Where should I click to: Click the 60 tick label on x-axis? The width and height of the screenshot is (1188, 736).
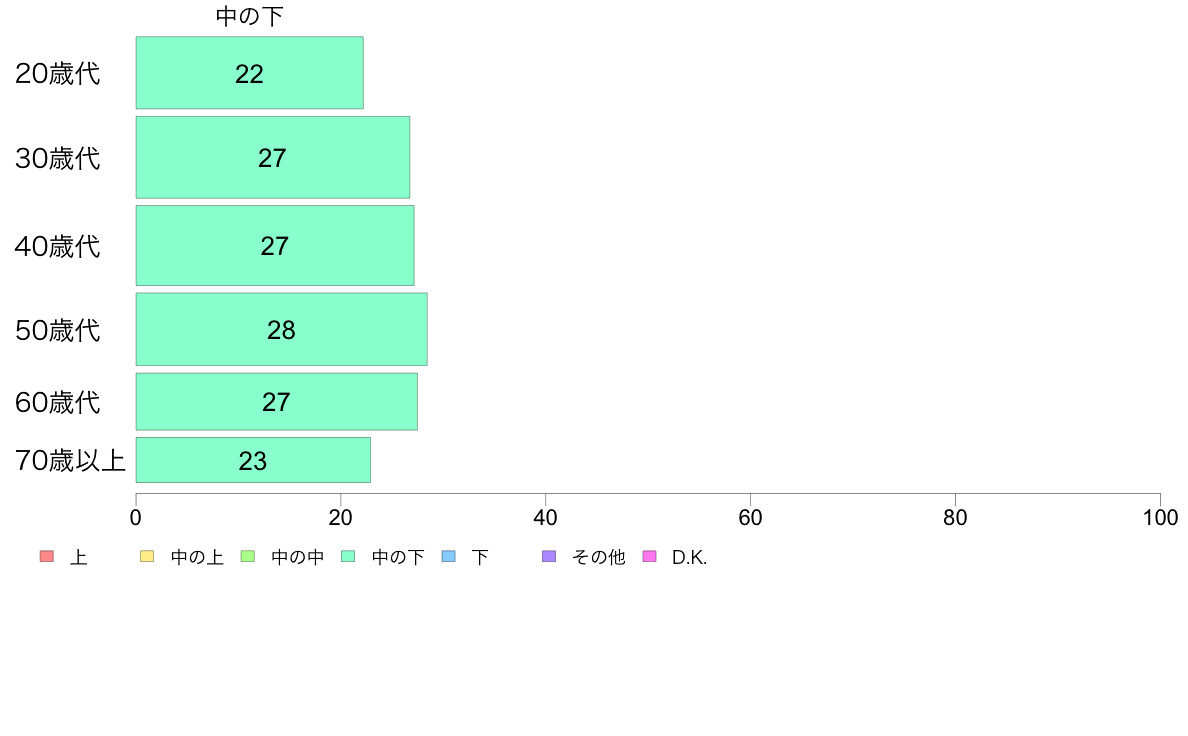pos(750,518)
